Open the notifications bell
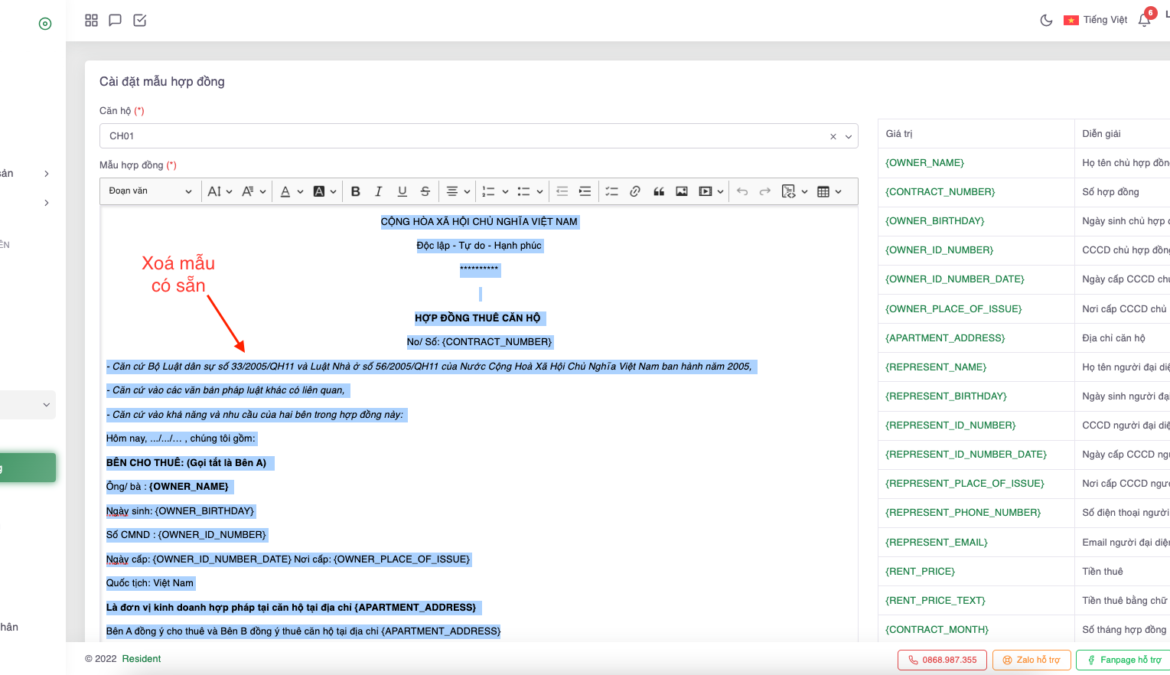This screenshot has height=675, width=1170. click(1144, 20)
